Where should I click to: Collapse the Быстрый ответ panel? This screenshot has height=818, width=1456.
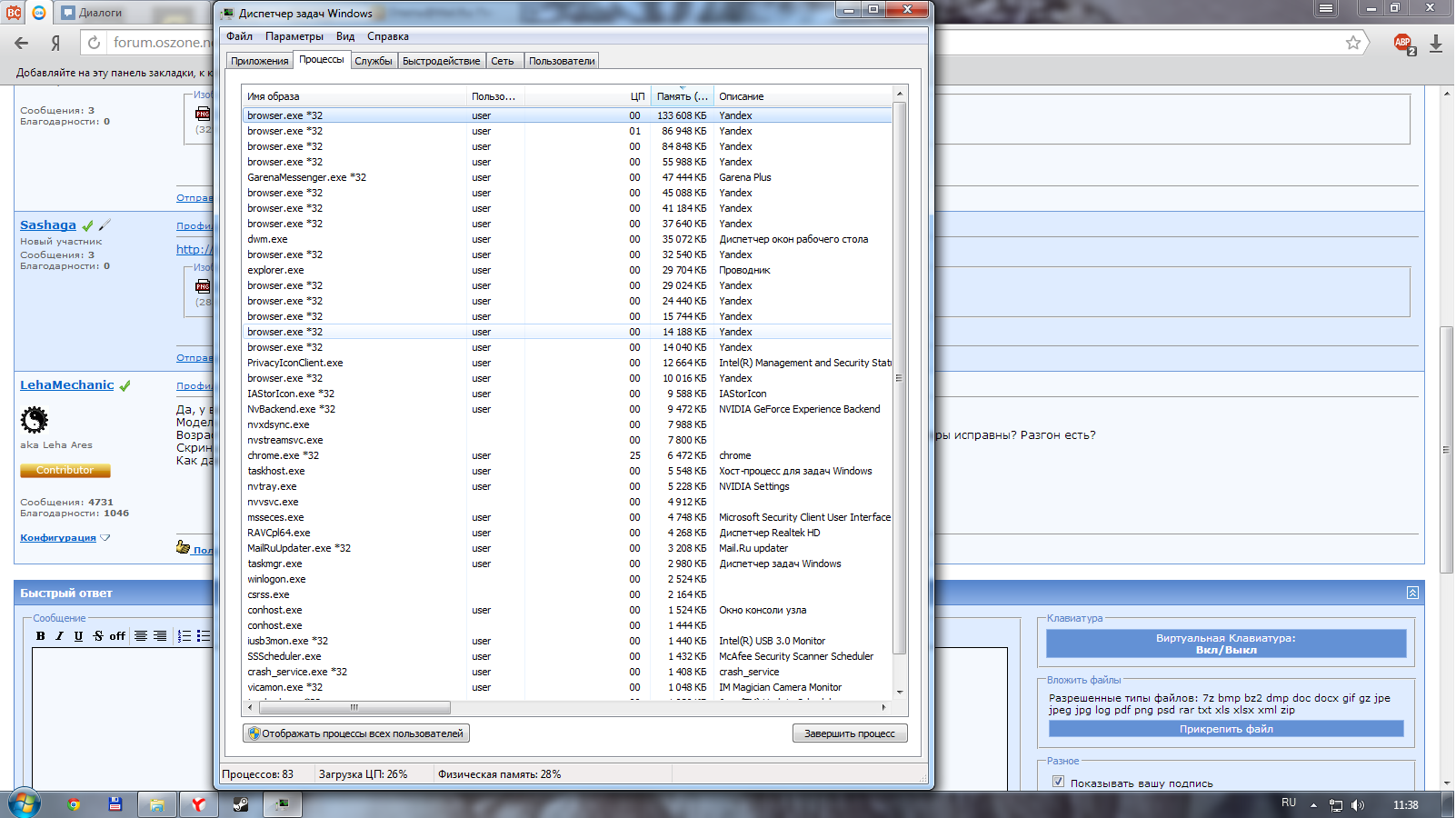tap(1412, 593)
